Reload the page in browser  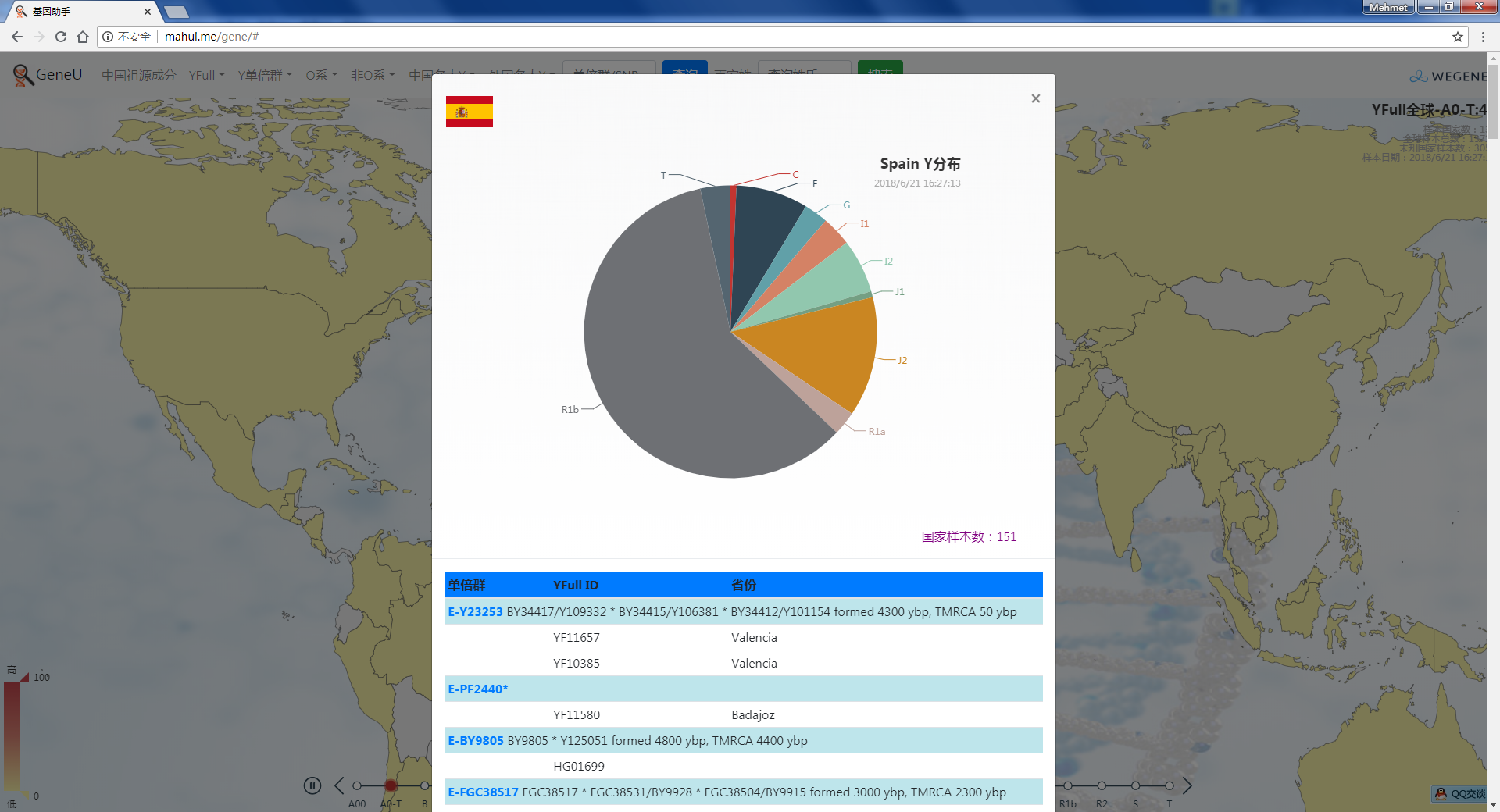point(61,37)
